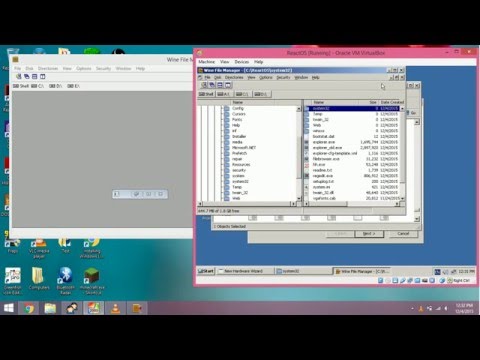
Task: Open VirtualBox Help menu
Action: [259, 62]
